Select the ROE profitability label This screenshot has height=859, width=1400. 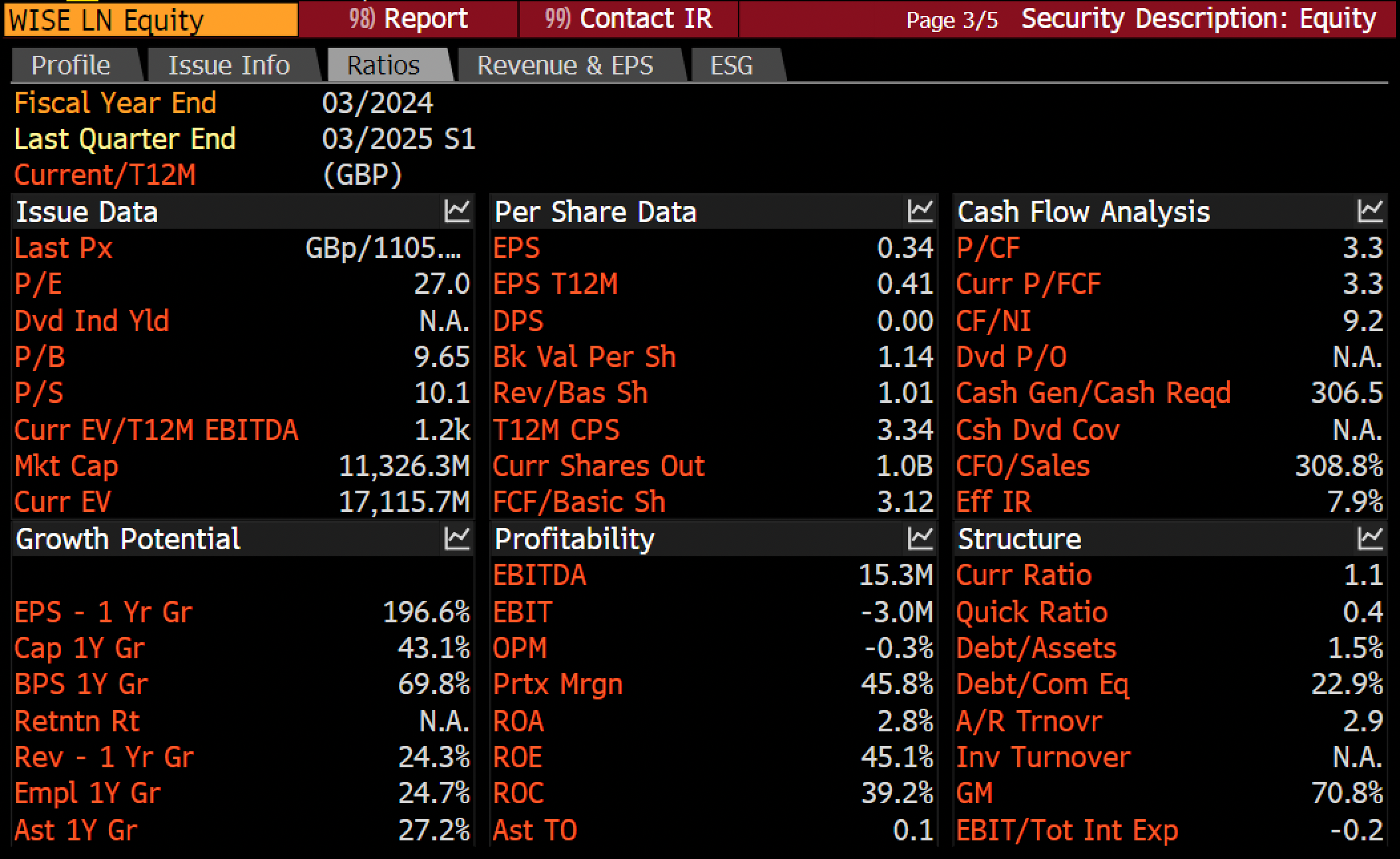click(x=518, y=757)
